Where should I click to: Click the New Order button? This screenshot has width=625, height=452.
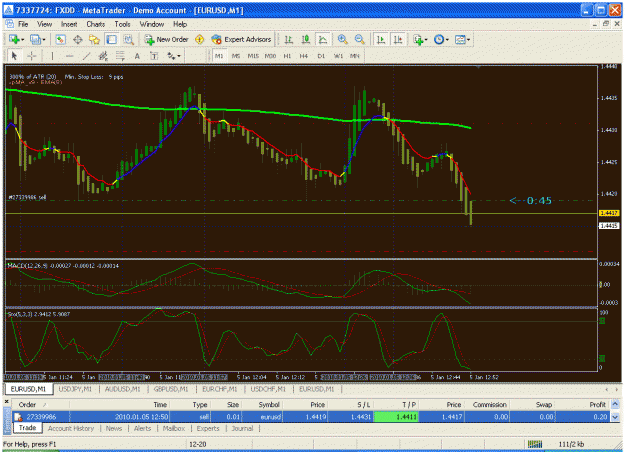[x=167, y=39]
